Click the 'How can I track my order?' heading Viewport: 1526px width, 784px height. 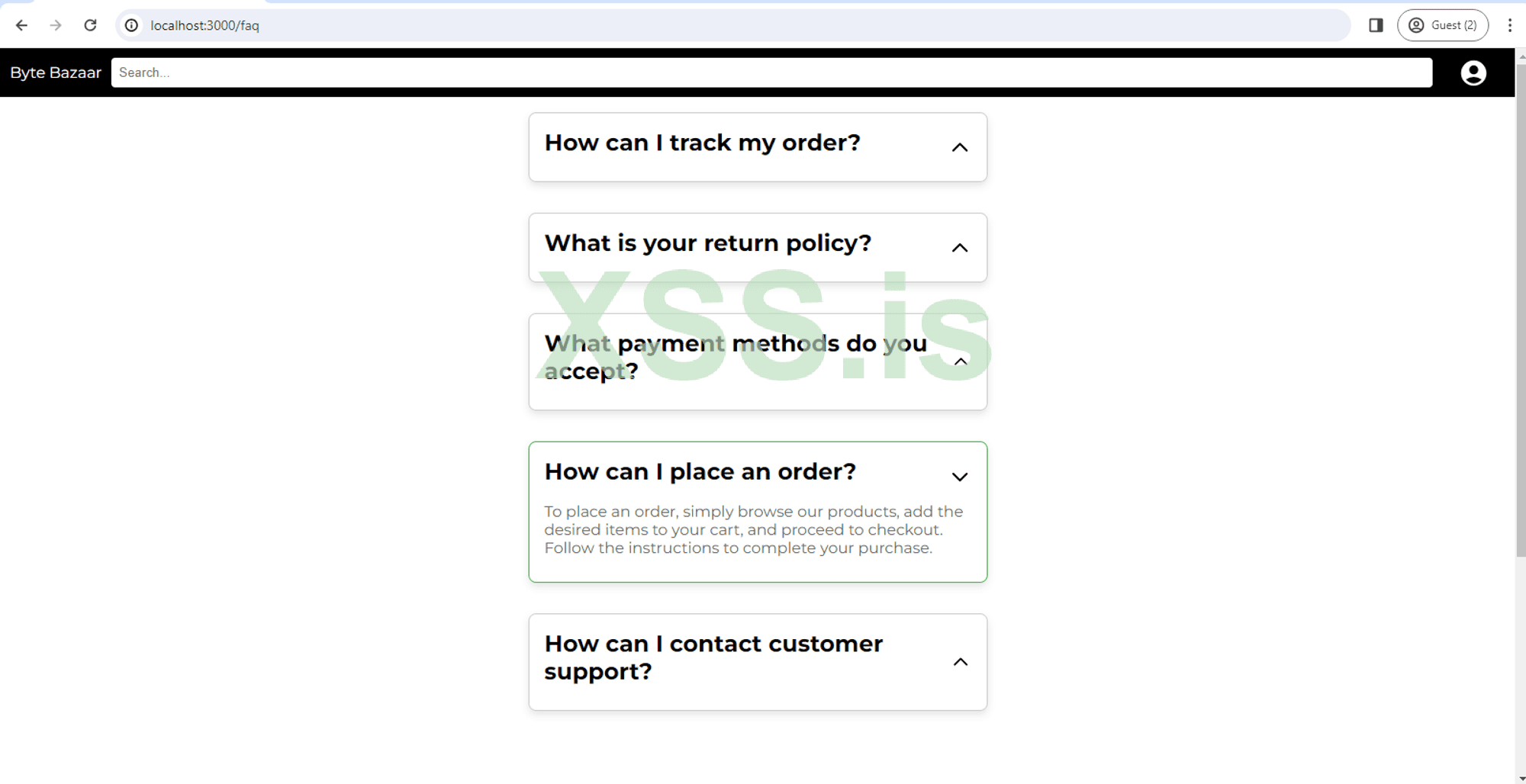(702, 143)
